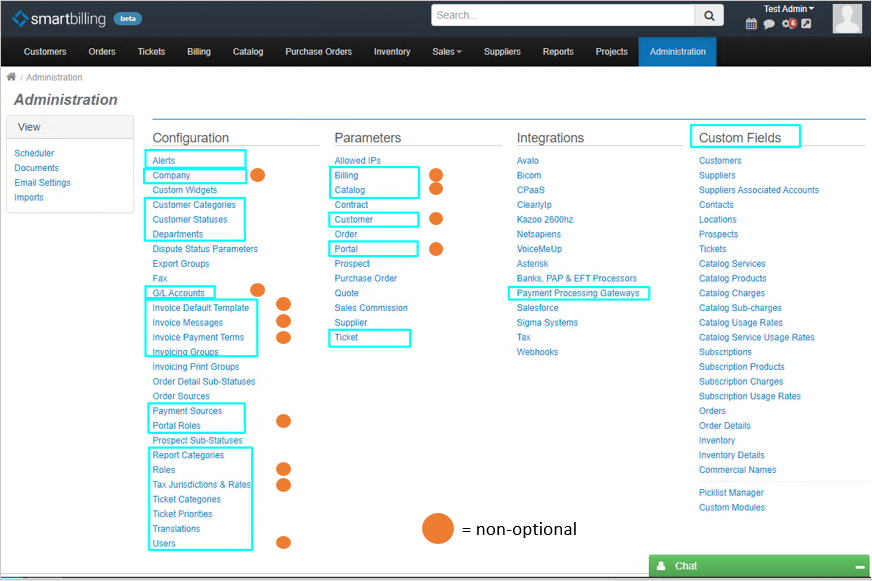Image resolution: width=872 pixels, height=581 pixels.
Task: Expand the Sales menu dropdown
Action: click(447, 52)
